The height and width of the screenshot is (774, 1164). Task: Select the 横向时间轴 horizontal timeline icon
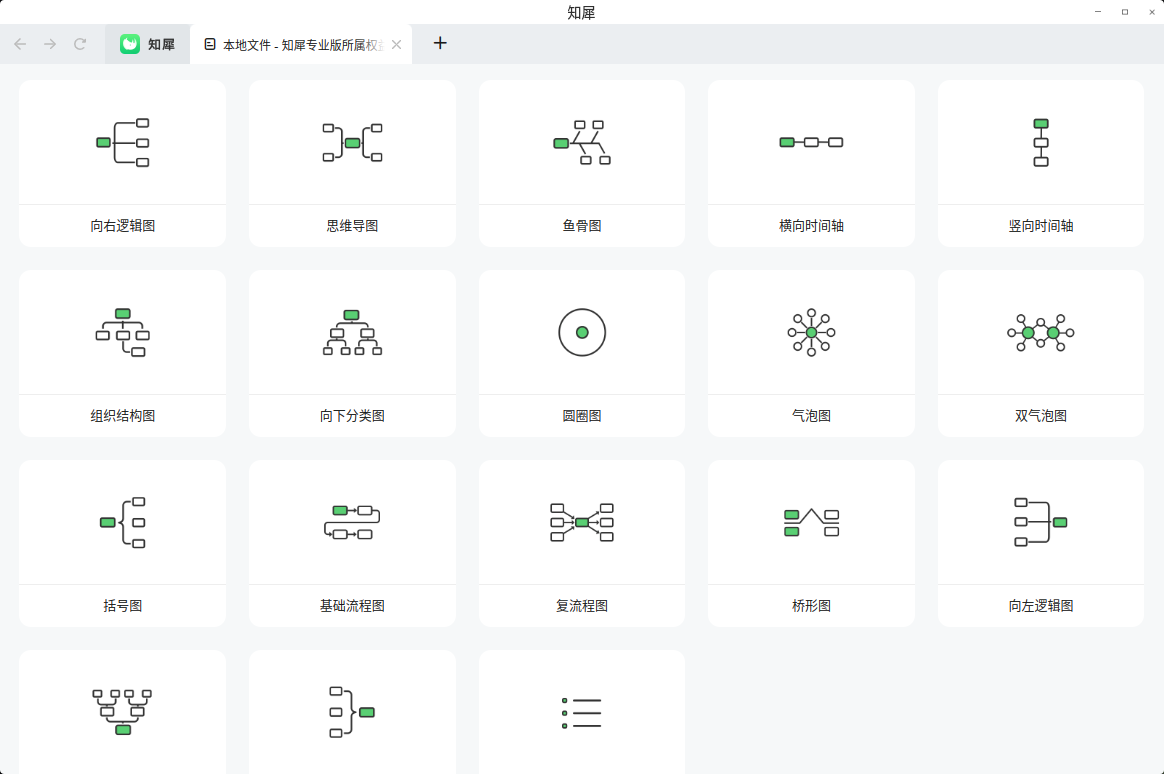pyautogui.click(x=811, y=142)
